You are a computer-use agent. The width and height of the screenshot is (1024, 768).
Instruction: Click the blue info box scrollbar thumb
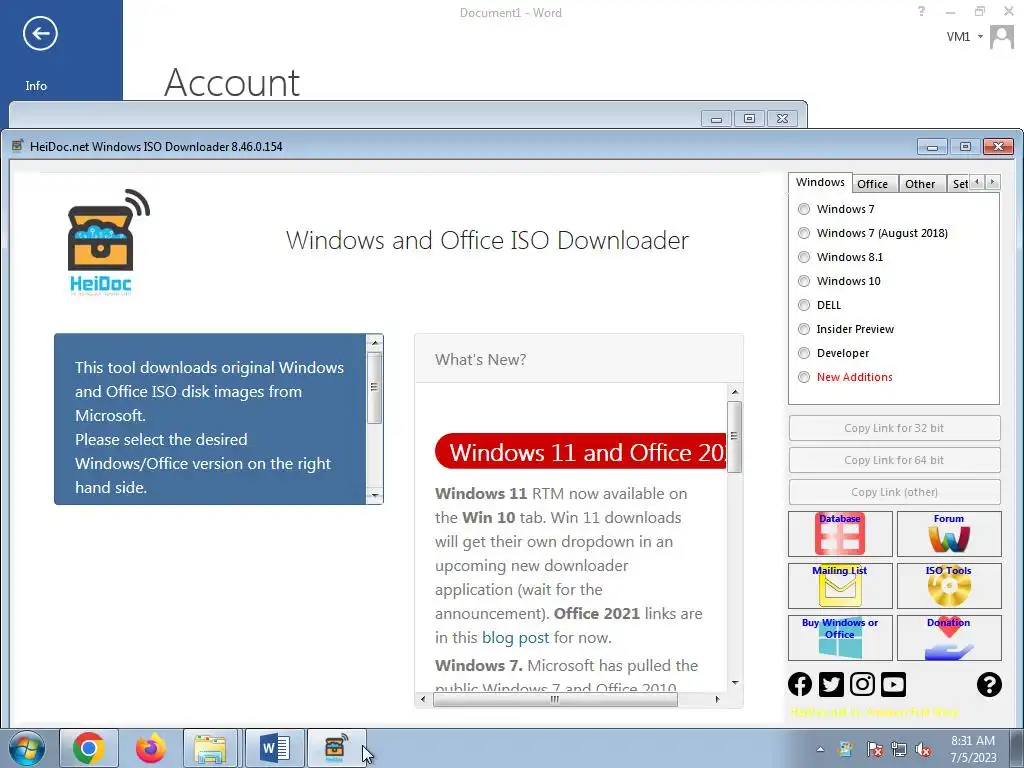[375, 388]
